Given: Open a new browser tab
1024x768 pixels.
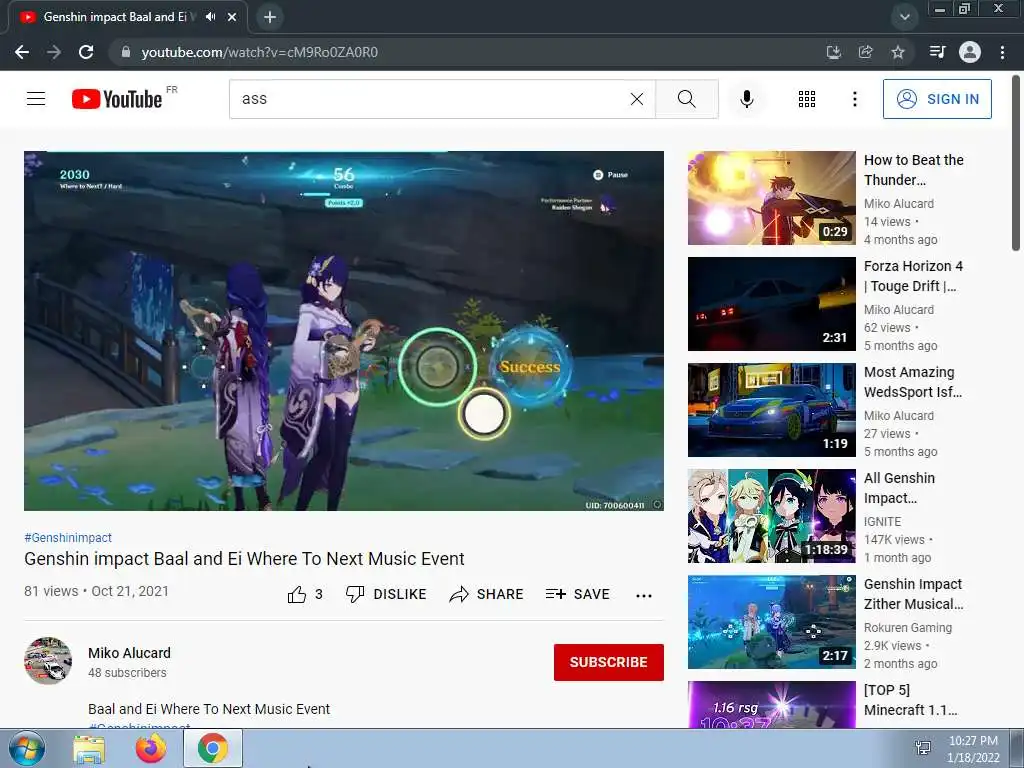Looking at the screenshot, I should click(x=270, y=17).
